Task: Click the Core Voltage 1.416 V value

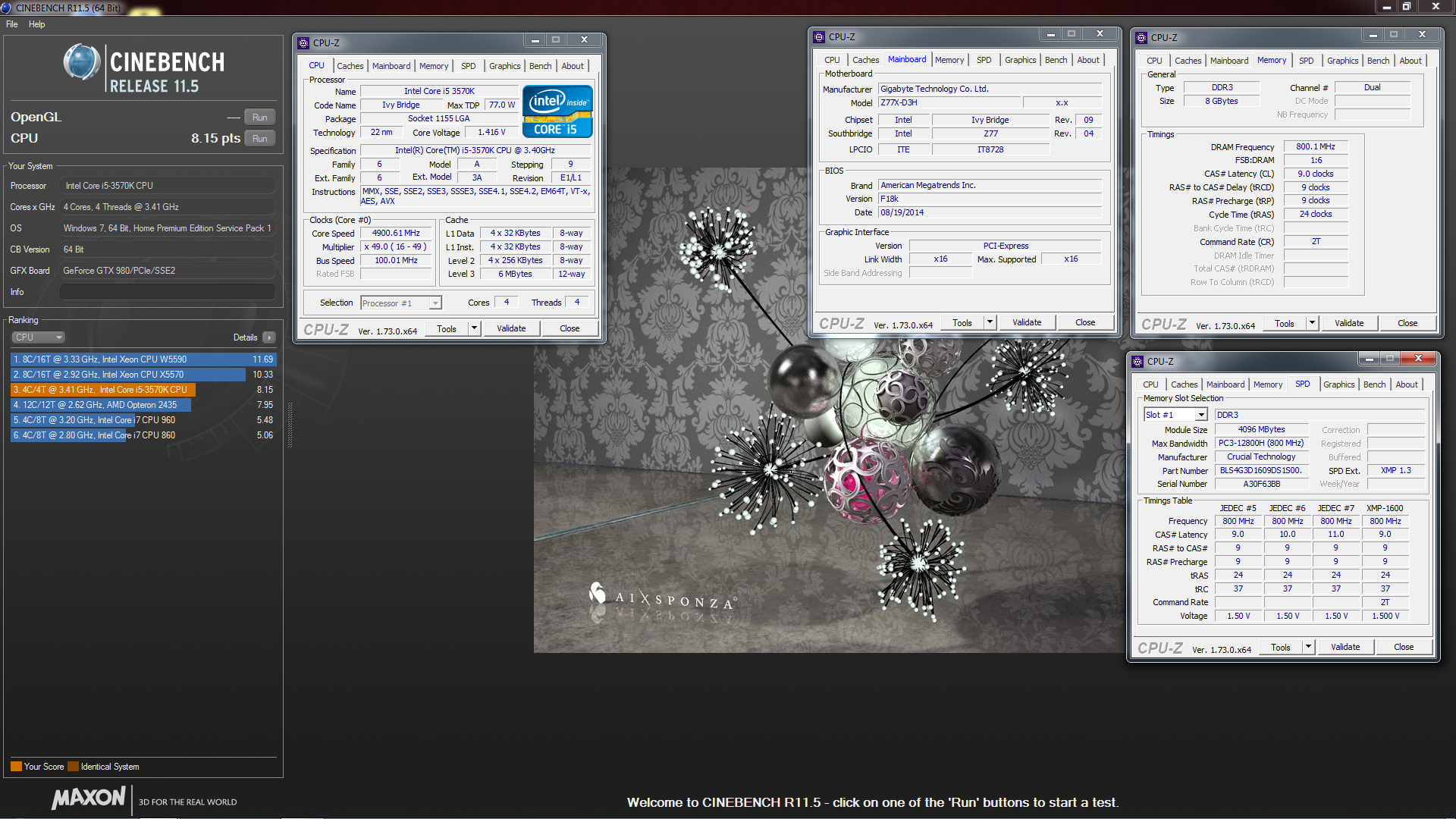Action: coord(491,133)
